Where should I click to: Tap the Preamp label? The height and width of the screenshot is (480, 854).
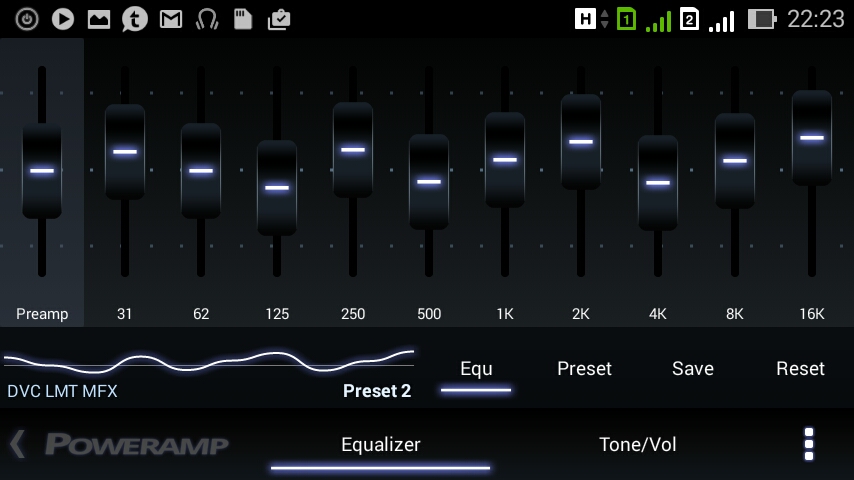(42, 314)
